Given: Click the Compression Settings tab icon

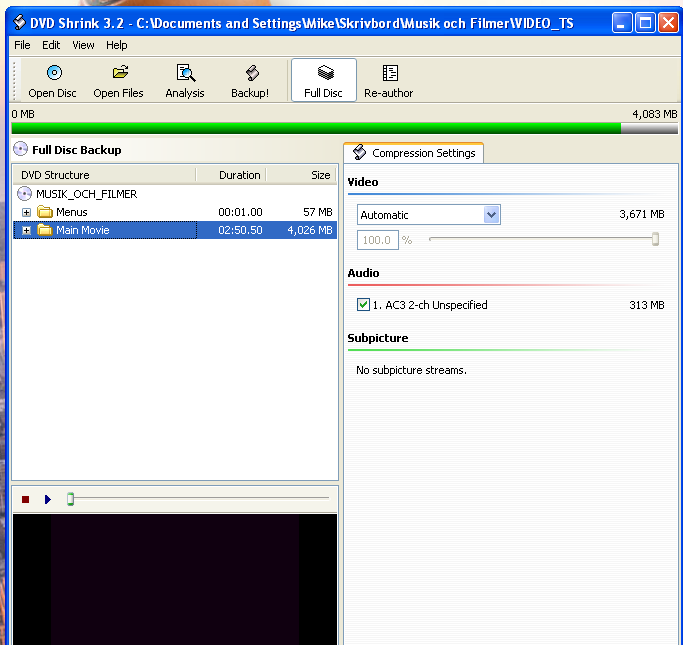Looking at the screenshot, I should click(x=359, y=153).
